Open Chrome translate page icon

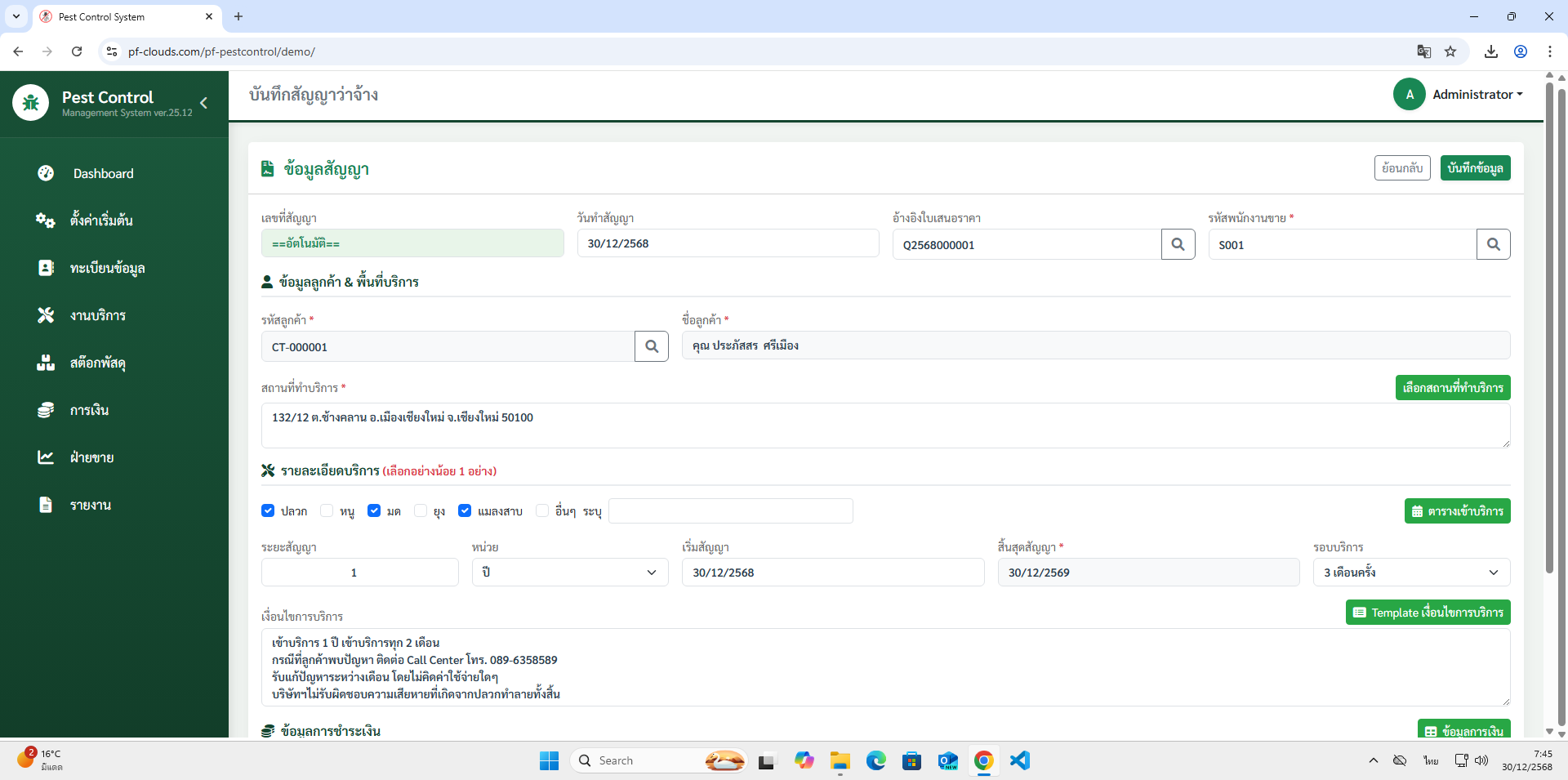tap(1423, 51)
